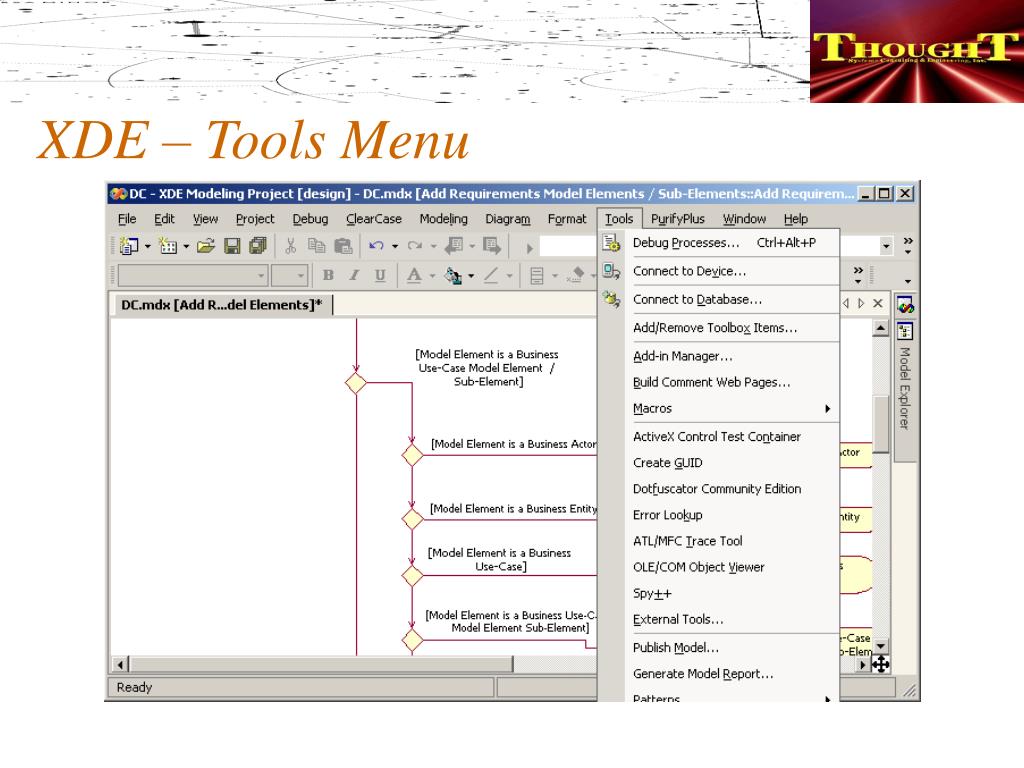Click the New Project toolbar icon
This screenshot has width=1024, height=768.
pyautogui.click(x=129, y=246)
